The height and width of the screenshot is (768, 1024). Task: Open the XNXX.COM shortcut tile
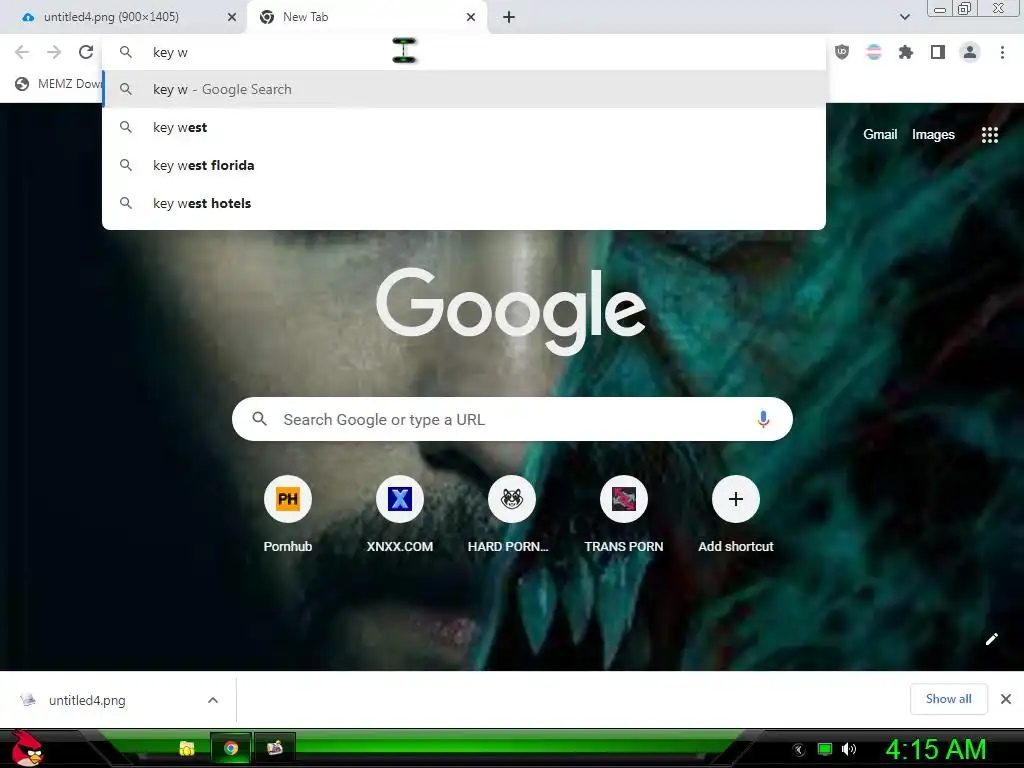coord(400,515)
